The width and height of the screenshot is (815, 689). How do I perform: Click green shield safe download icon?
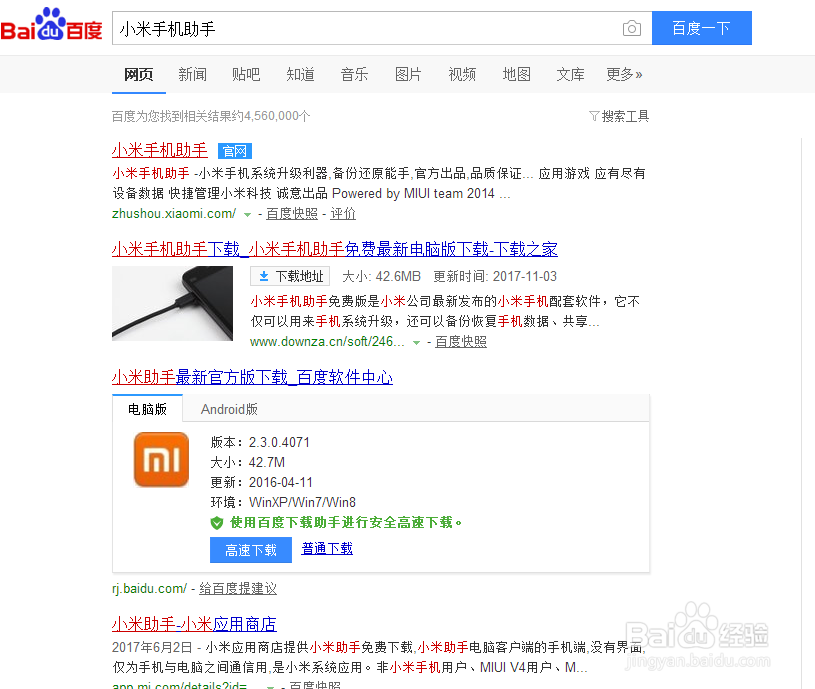tap(217, 523)
